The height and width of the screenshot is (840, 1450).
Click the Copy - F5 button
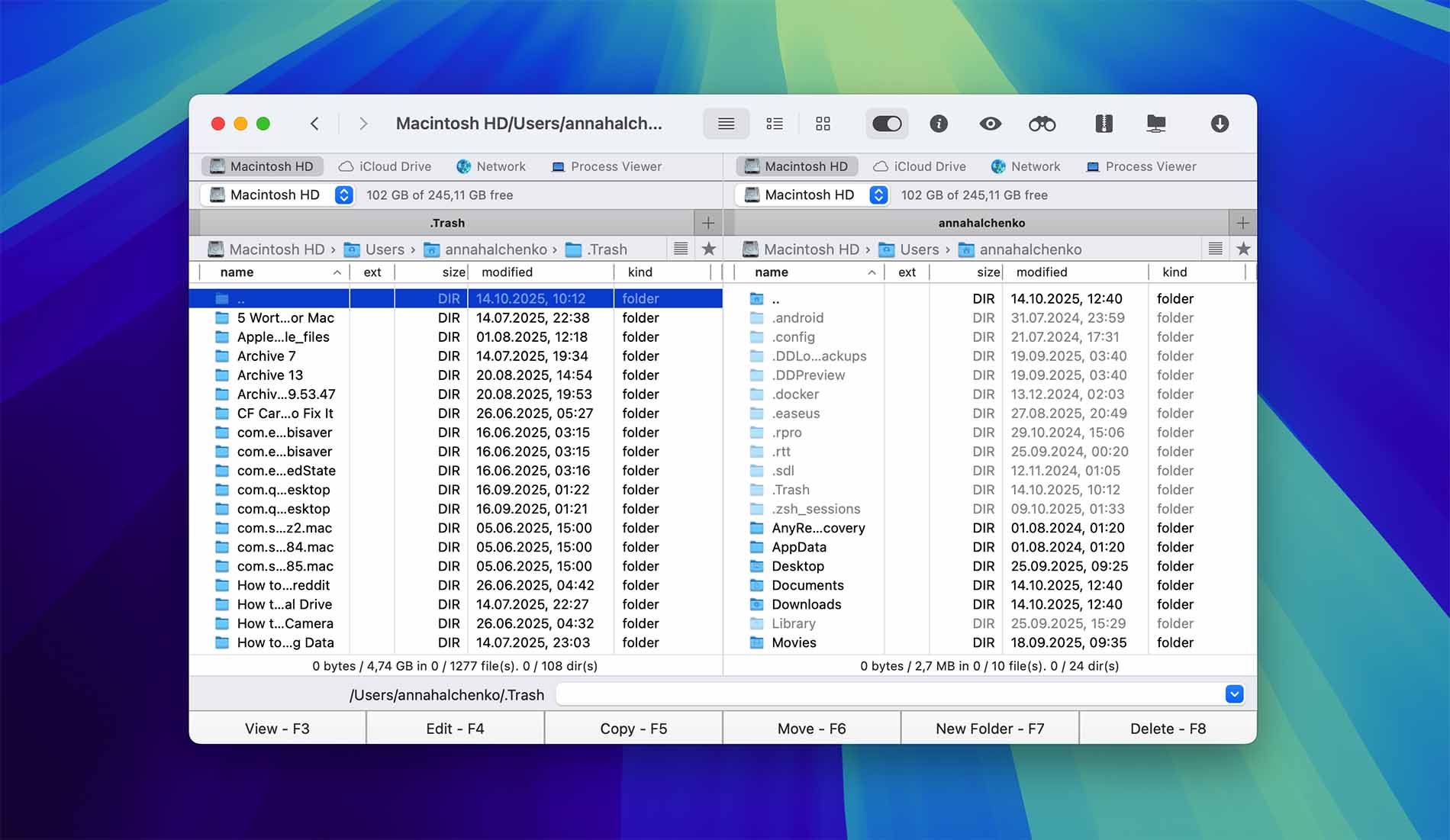633,729
